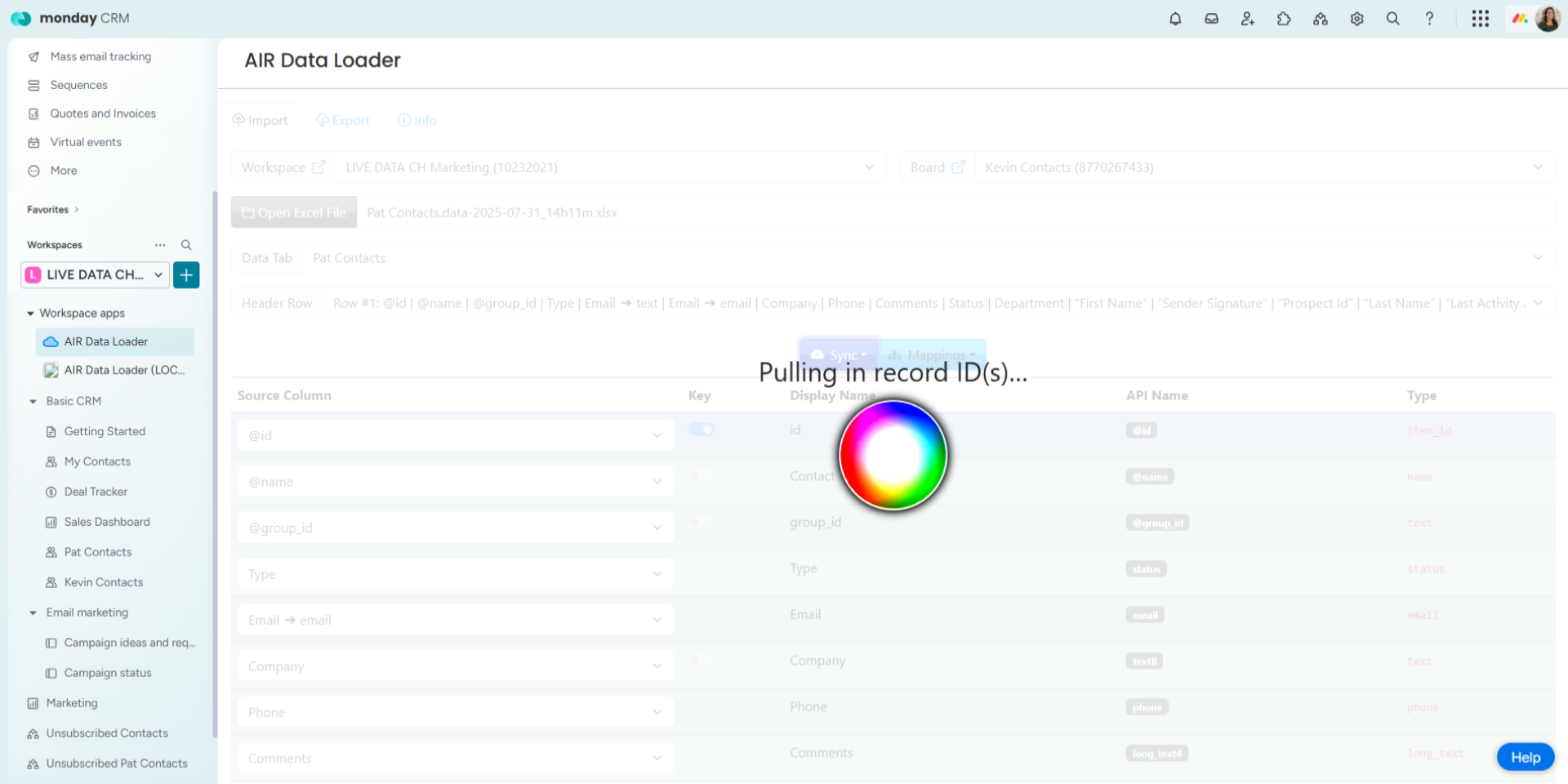
Task: Open the Email → email source dropdown
Action: pyautogui.click(x=456, y=620)
